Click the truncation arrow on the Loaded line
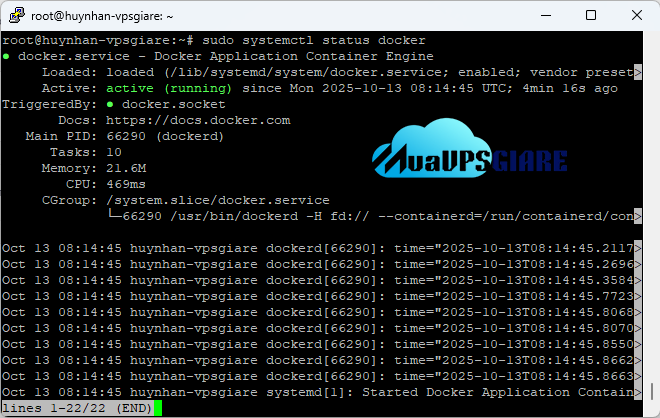Screen dimensions: 660x418 click(638, 72)
